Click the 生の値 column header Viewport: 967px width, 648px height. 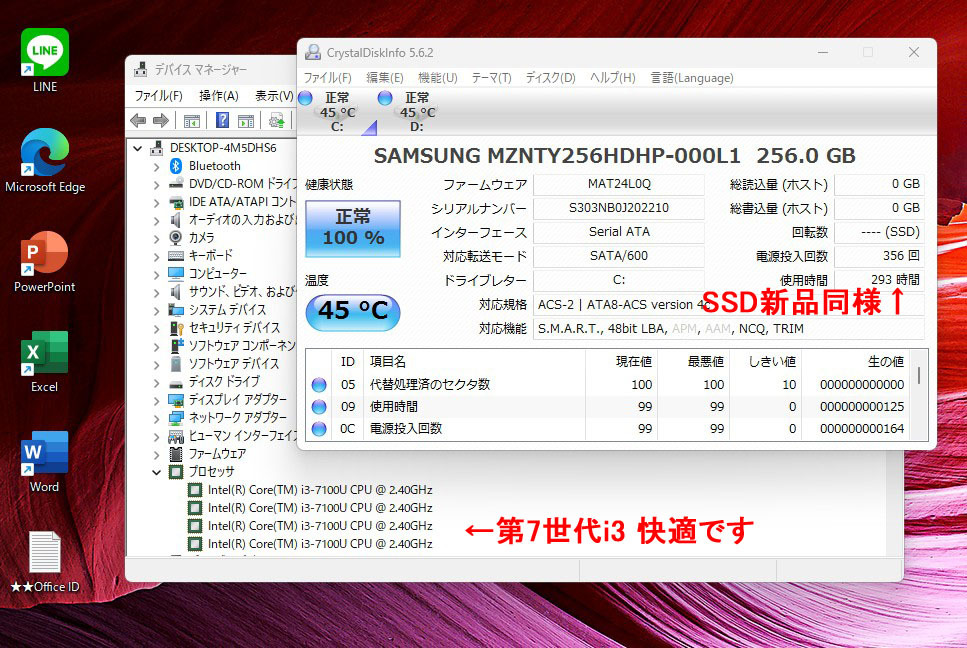pyautogui.click(x=886, y=362)
